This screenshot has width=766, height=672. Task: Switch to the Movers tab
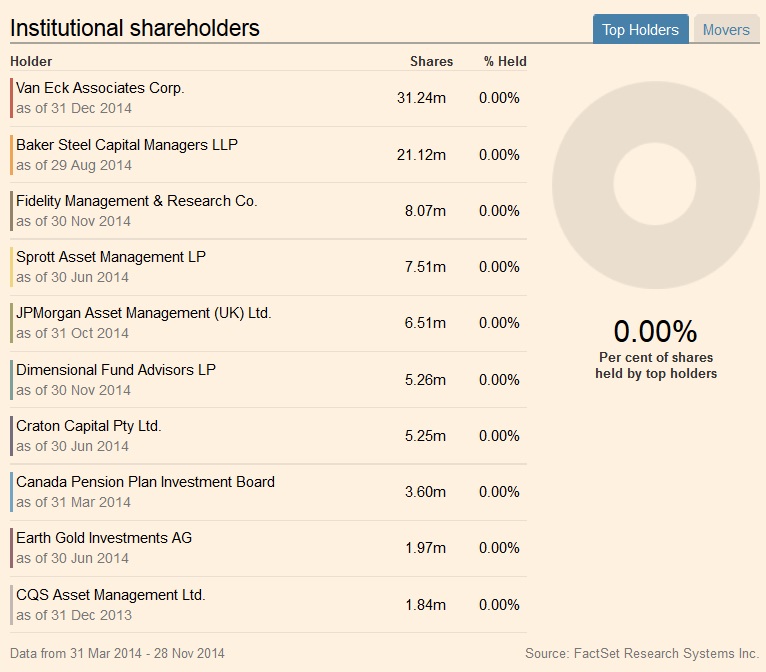(726, 29)
